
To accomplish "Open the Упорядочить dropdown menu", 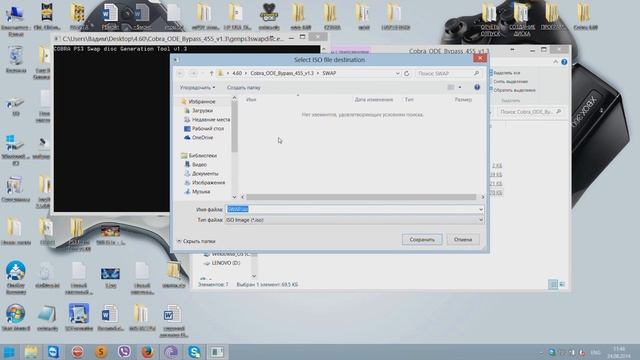I will (197, 87).
